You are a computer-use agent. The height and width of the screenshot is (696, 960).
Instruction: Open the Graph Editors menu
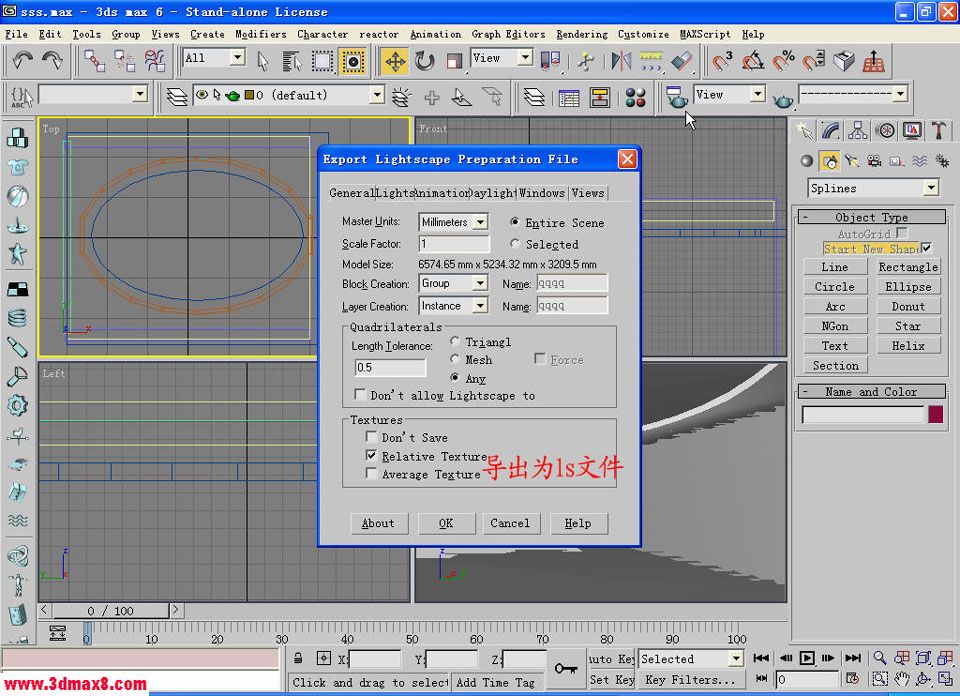click(508, 34)
